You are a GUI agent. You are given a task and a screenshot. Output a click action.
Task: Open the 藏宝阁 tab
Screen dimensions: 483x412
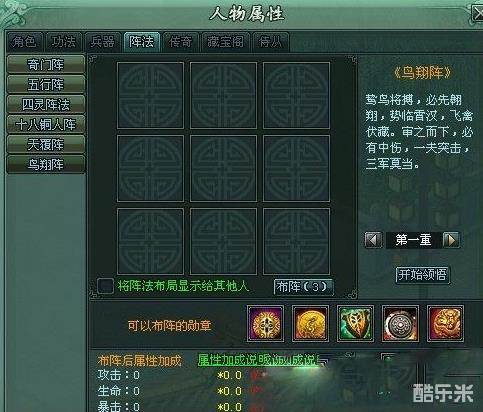pos(225,42)
